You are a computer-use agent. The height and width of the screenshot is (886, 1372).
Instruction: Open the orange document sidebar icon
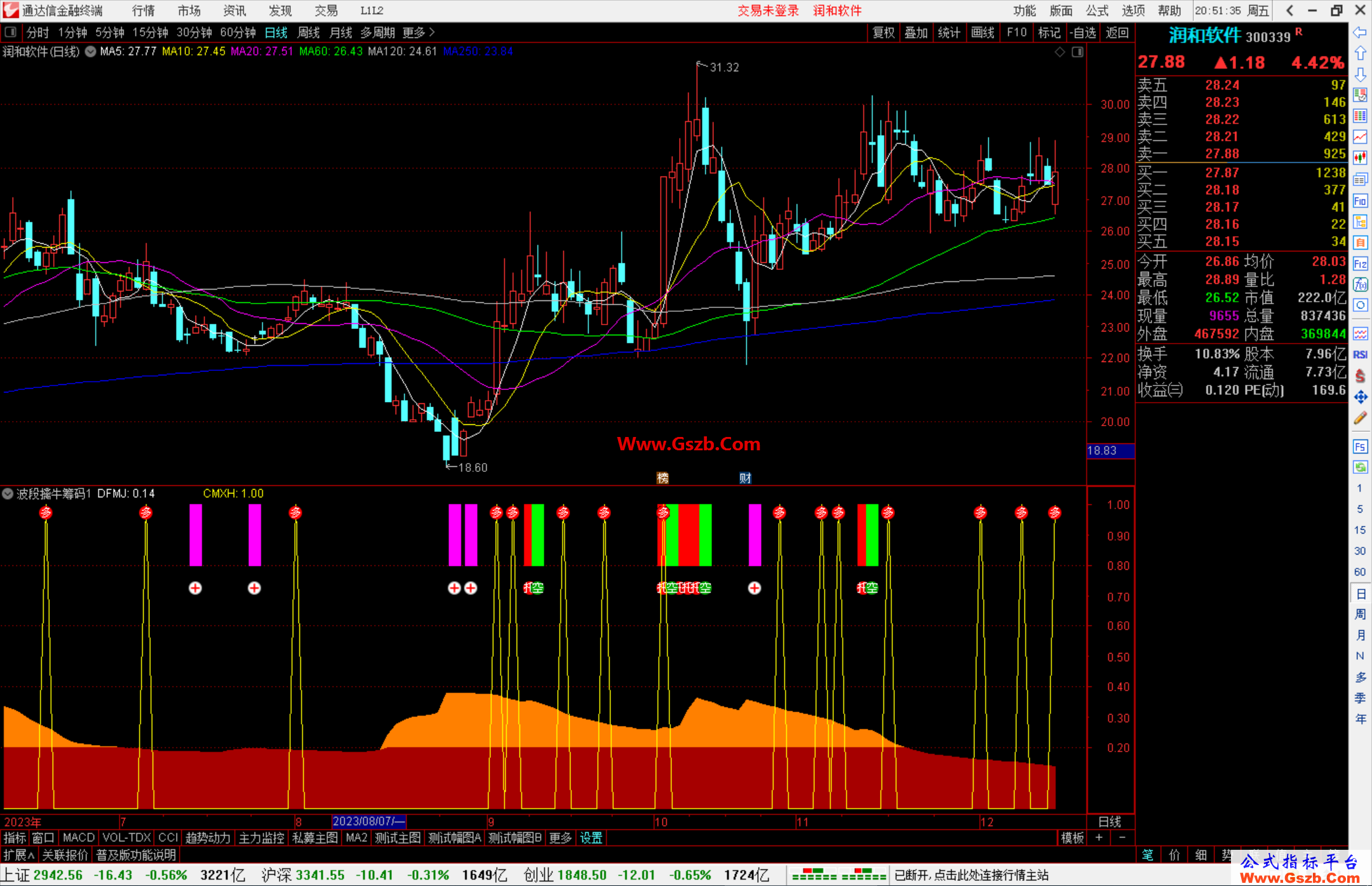1360,243
